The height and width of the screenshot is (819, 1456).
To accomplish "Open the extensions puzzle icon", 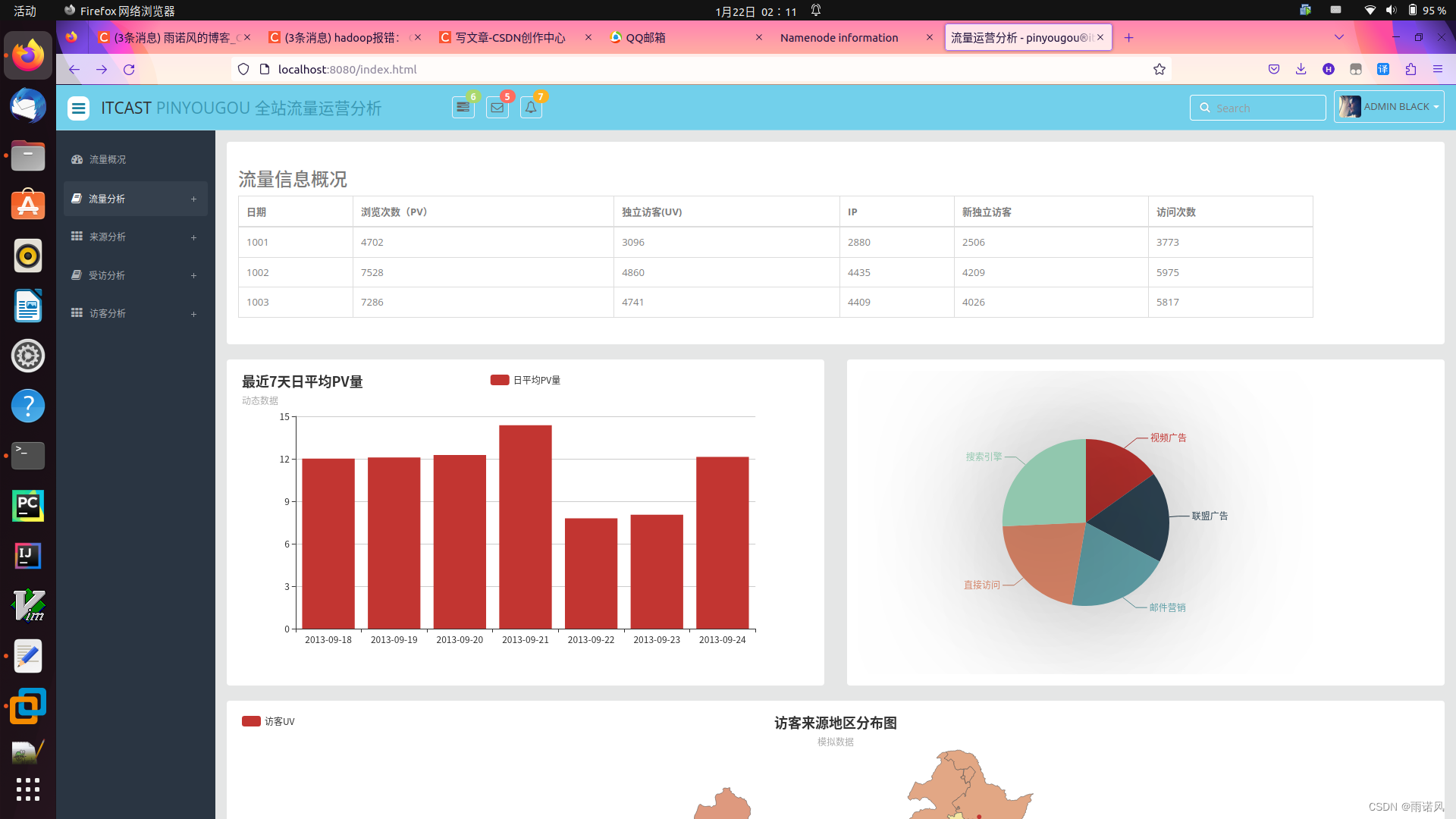I will (1410, 69).
